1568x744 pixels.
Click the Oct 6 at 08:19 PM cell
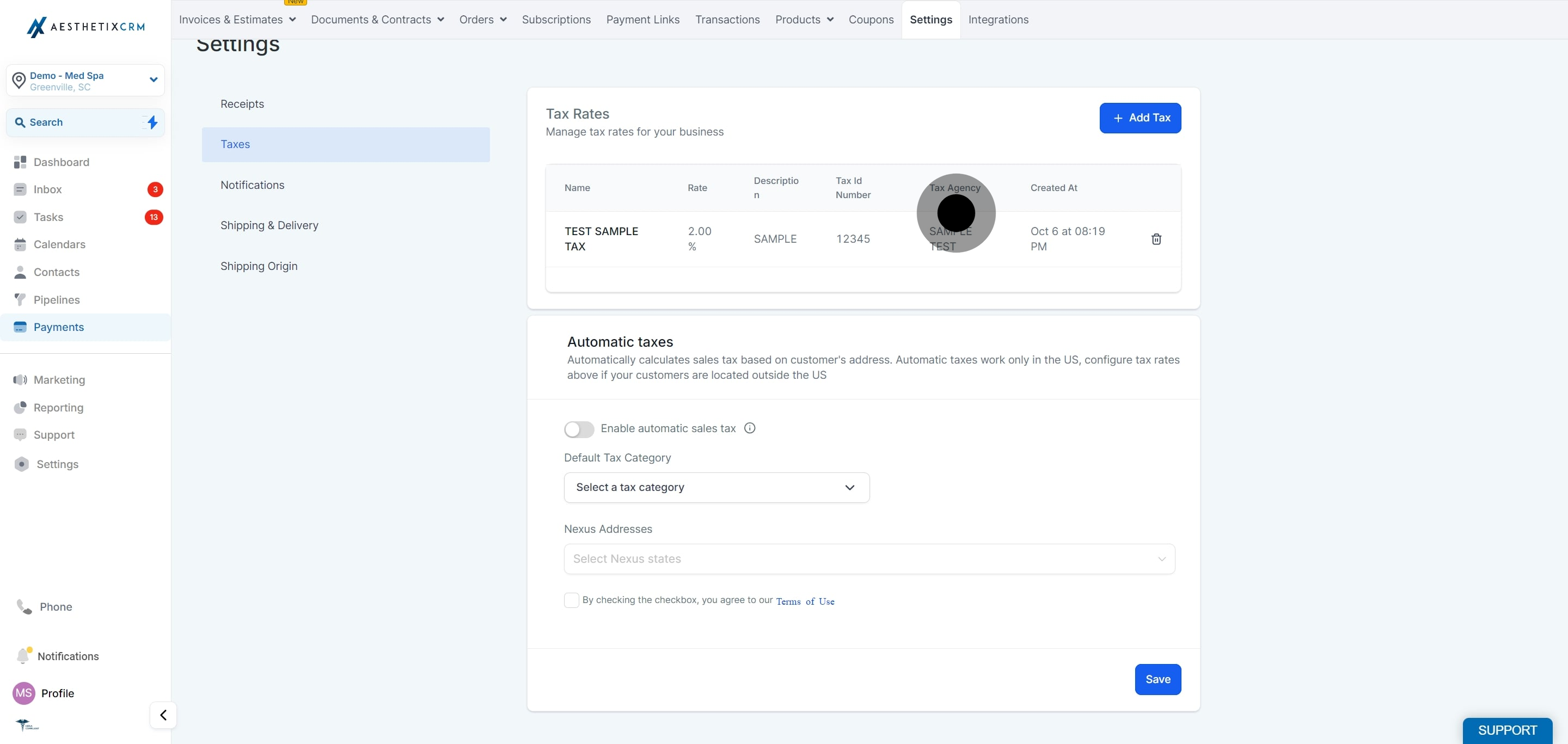tap(1067, 238)
